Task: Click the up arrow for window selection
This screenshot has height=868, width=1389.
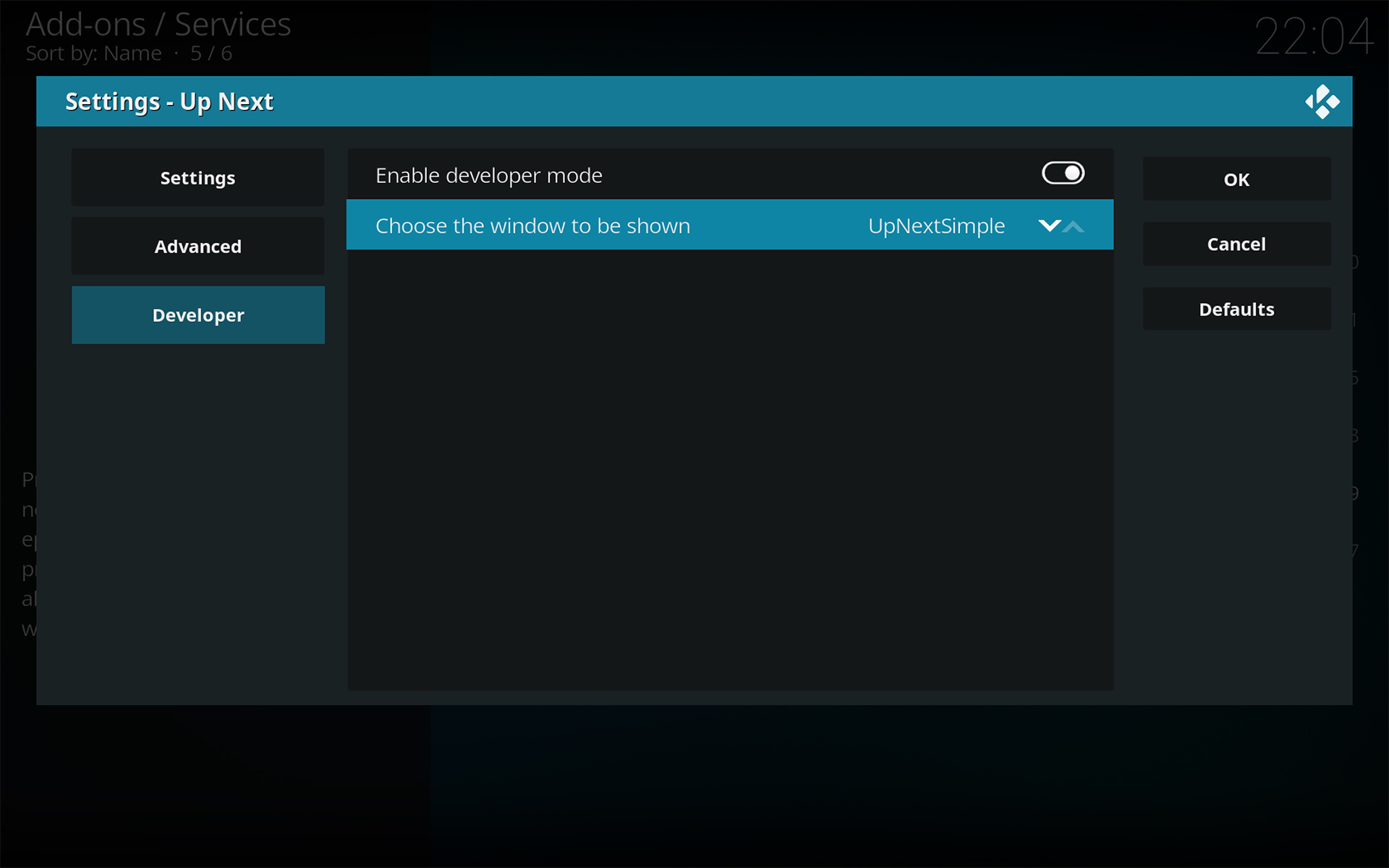Action: tap(1074, 227)
